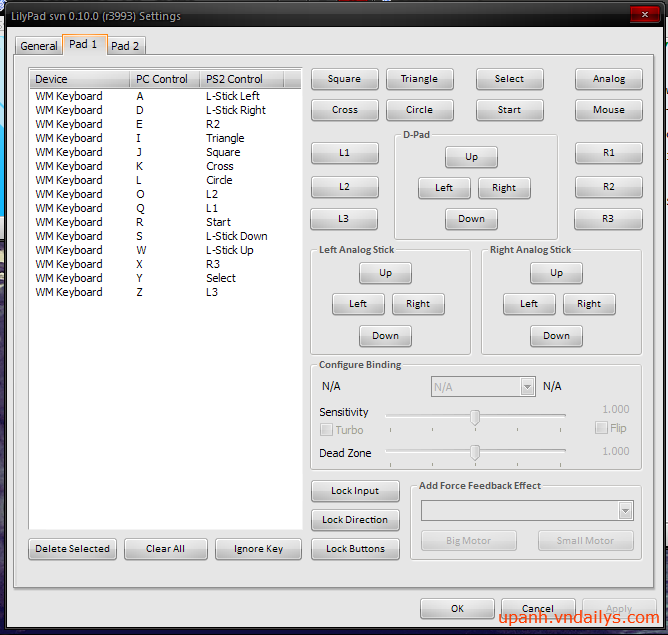Image resolution: width=668 pixels, height=635 pixels.
Task: Select the L-Stick Right binding row
Action: click(x=165, y=110)
